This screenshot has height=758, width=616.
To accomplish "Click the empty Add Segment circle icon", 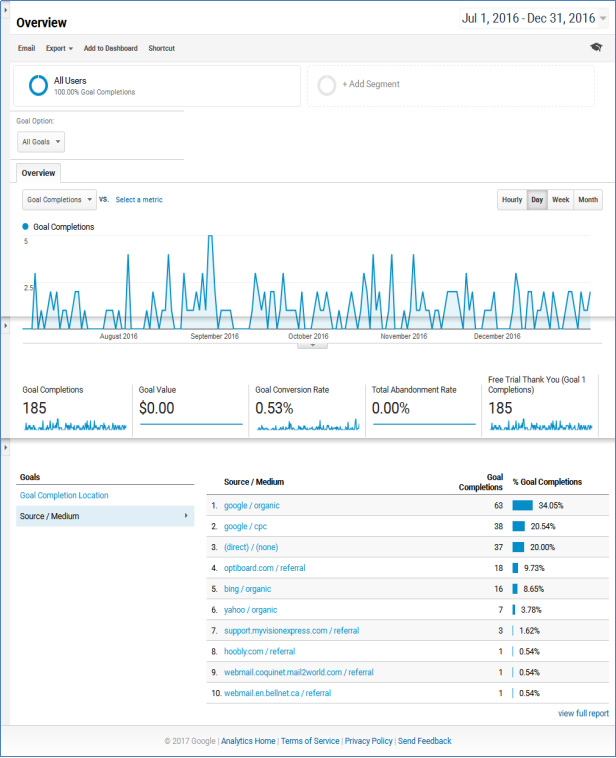I will (326, 85).
